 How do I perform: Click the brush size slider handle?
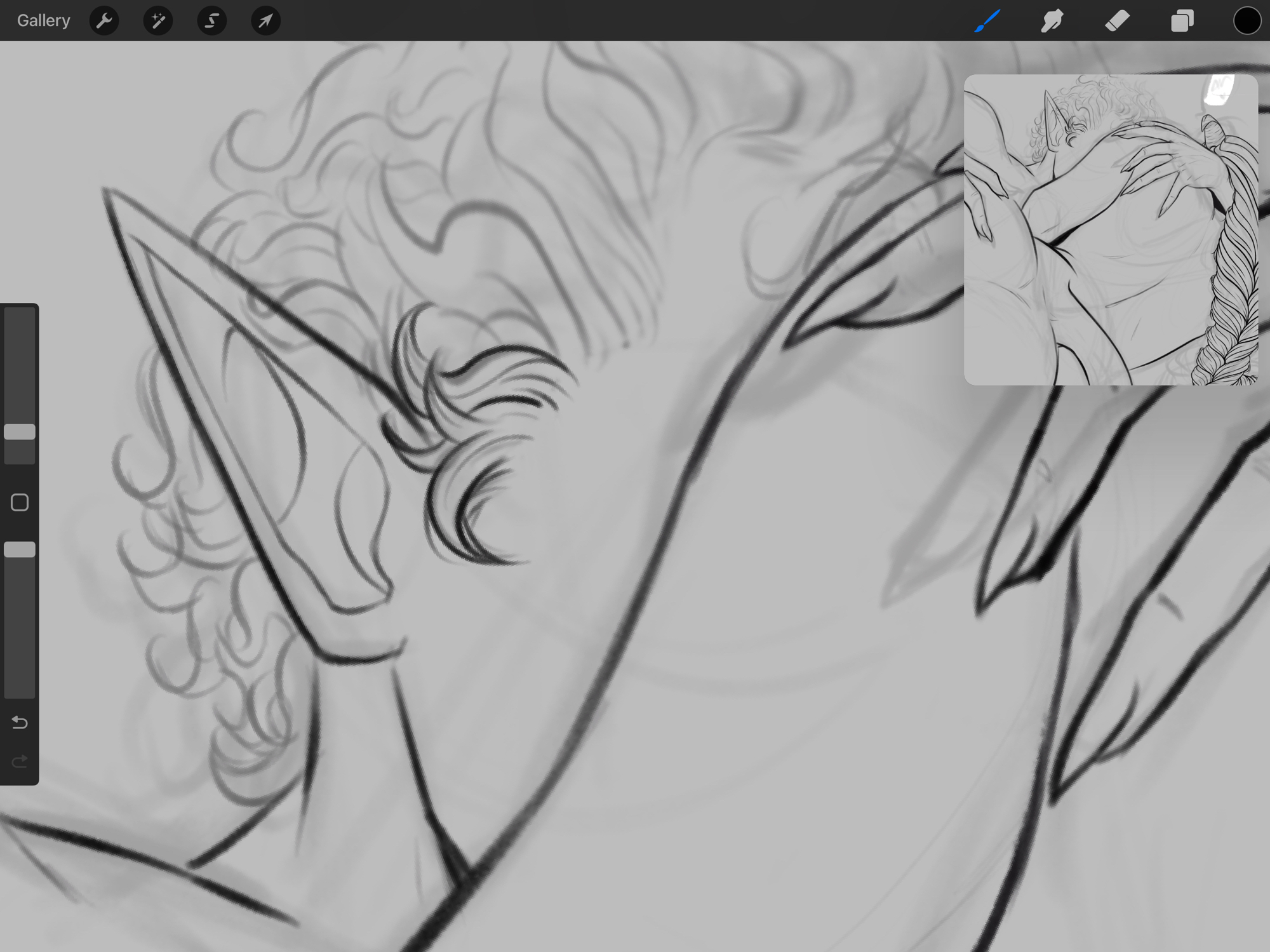20,432
